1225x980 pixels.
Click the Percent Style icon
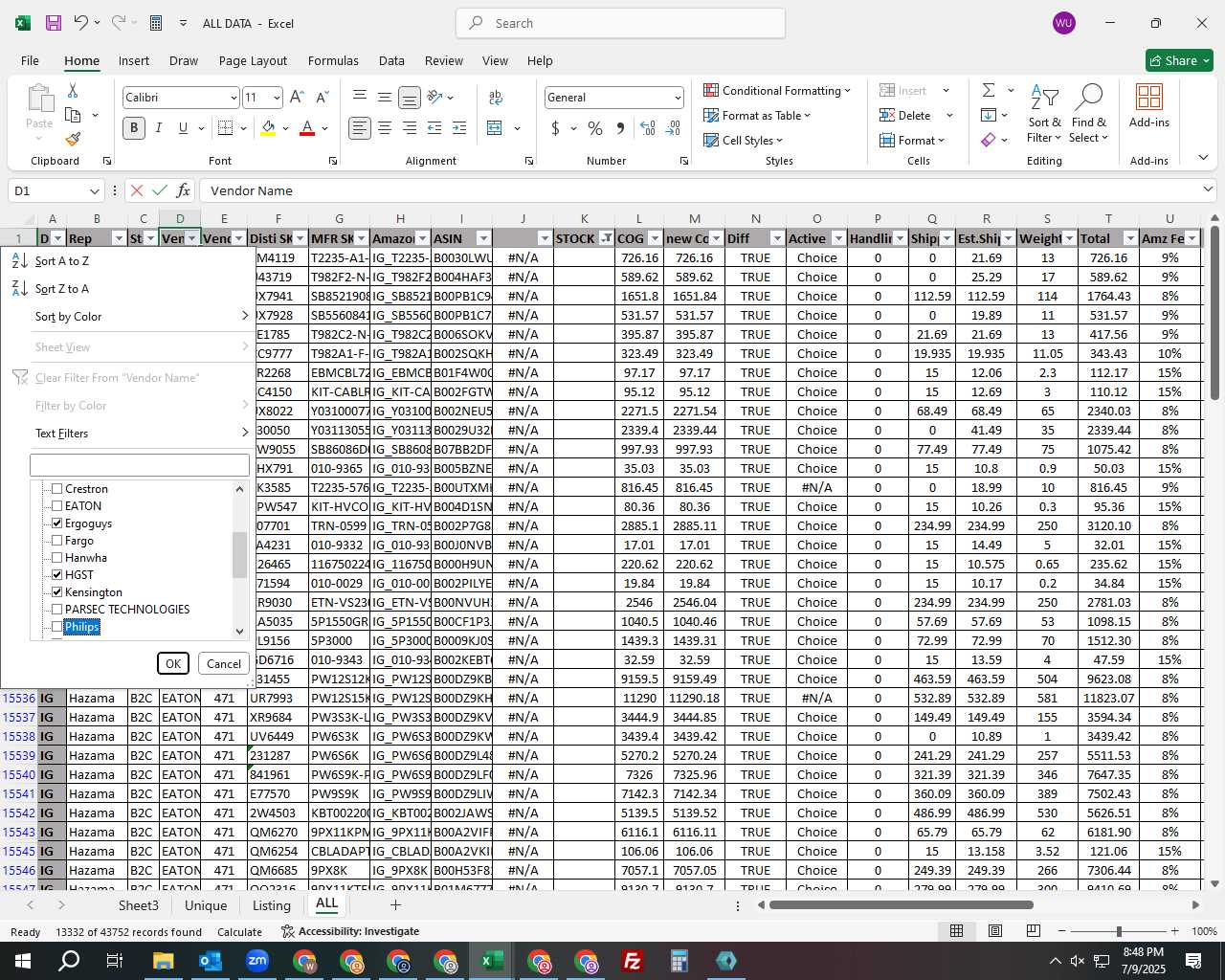pyautogui.click(x=595, y=128)
